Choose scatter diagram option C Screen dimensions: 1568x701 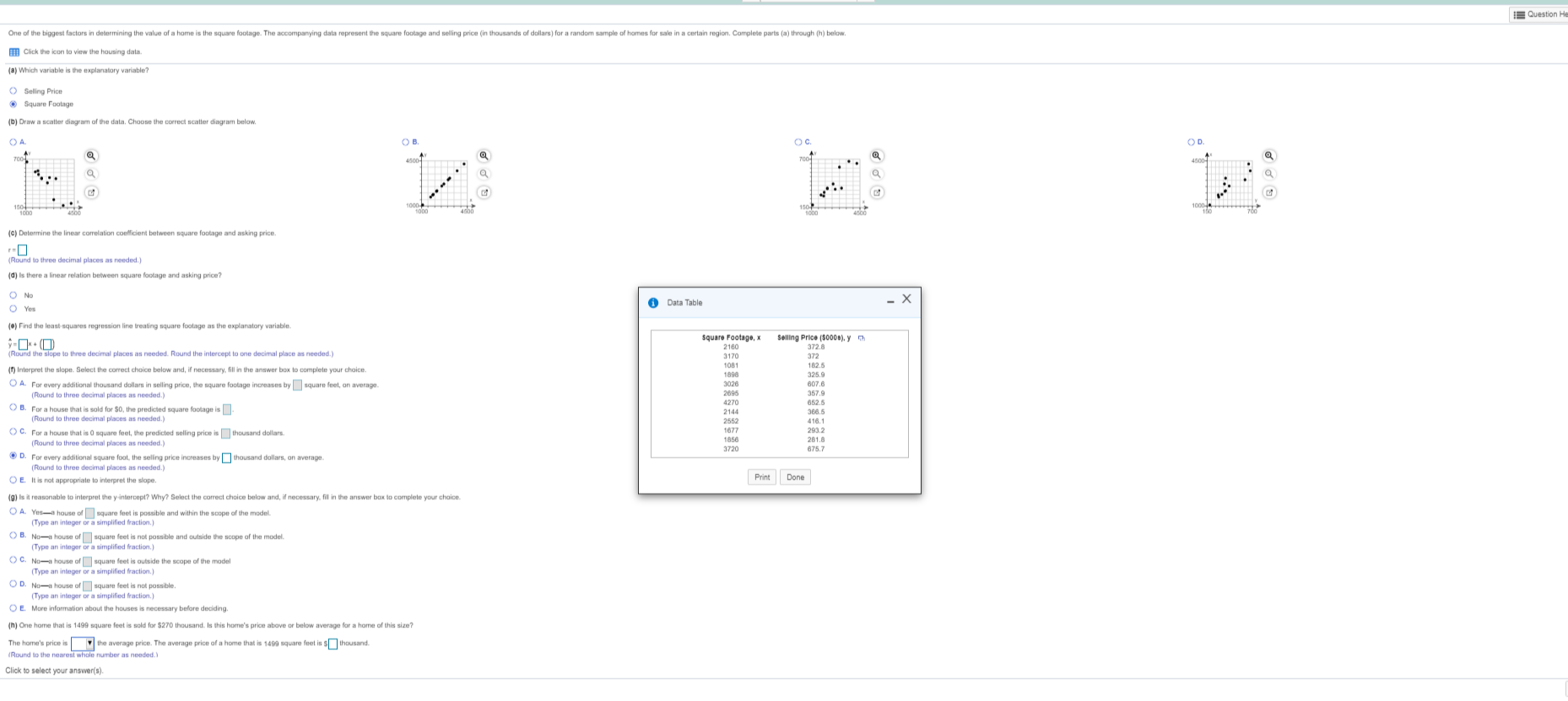[x=798, y=142]
